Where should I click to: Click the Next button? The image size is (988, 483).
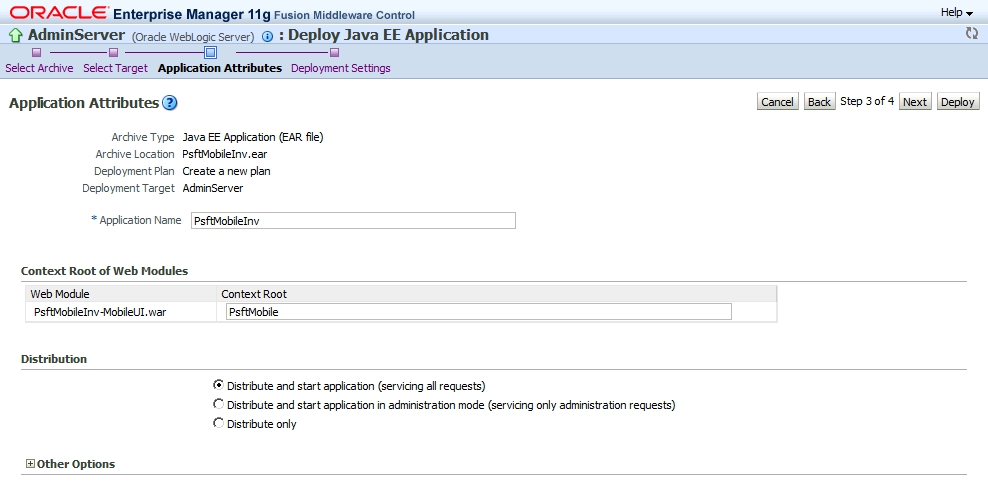tap(916, 101)
